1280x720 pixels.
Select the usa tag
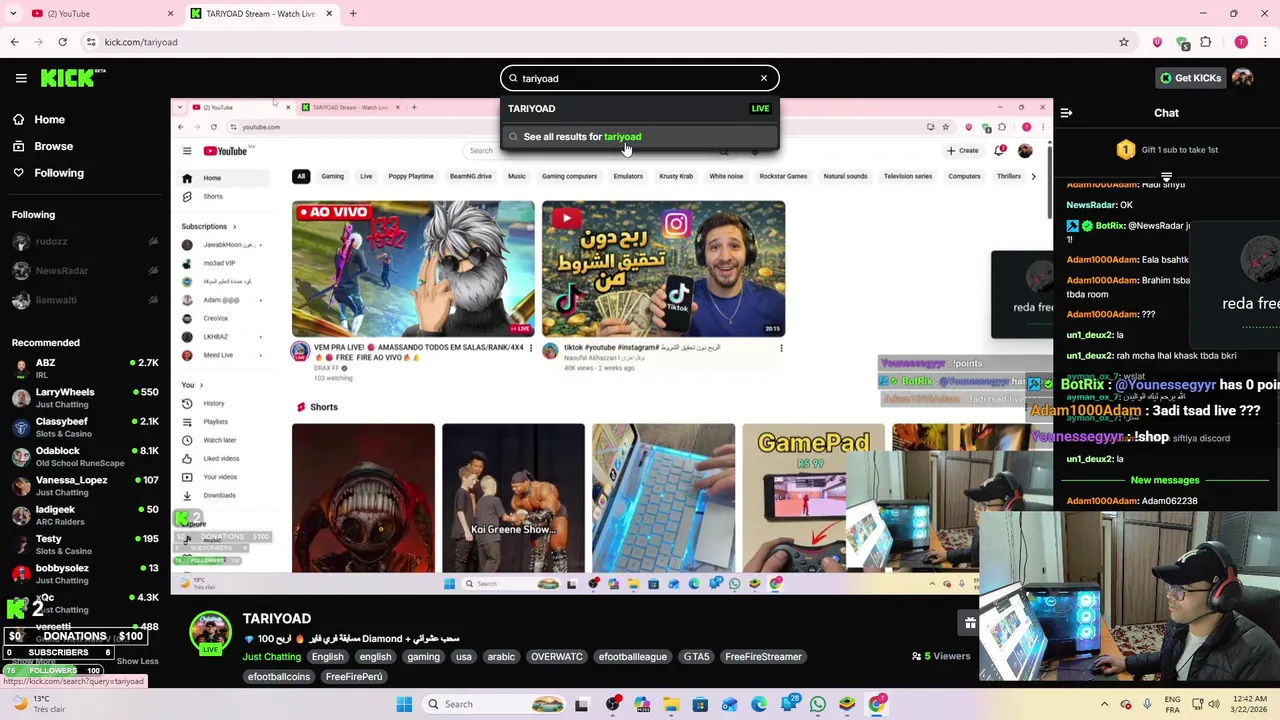[463, 657]
